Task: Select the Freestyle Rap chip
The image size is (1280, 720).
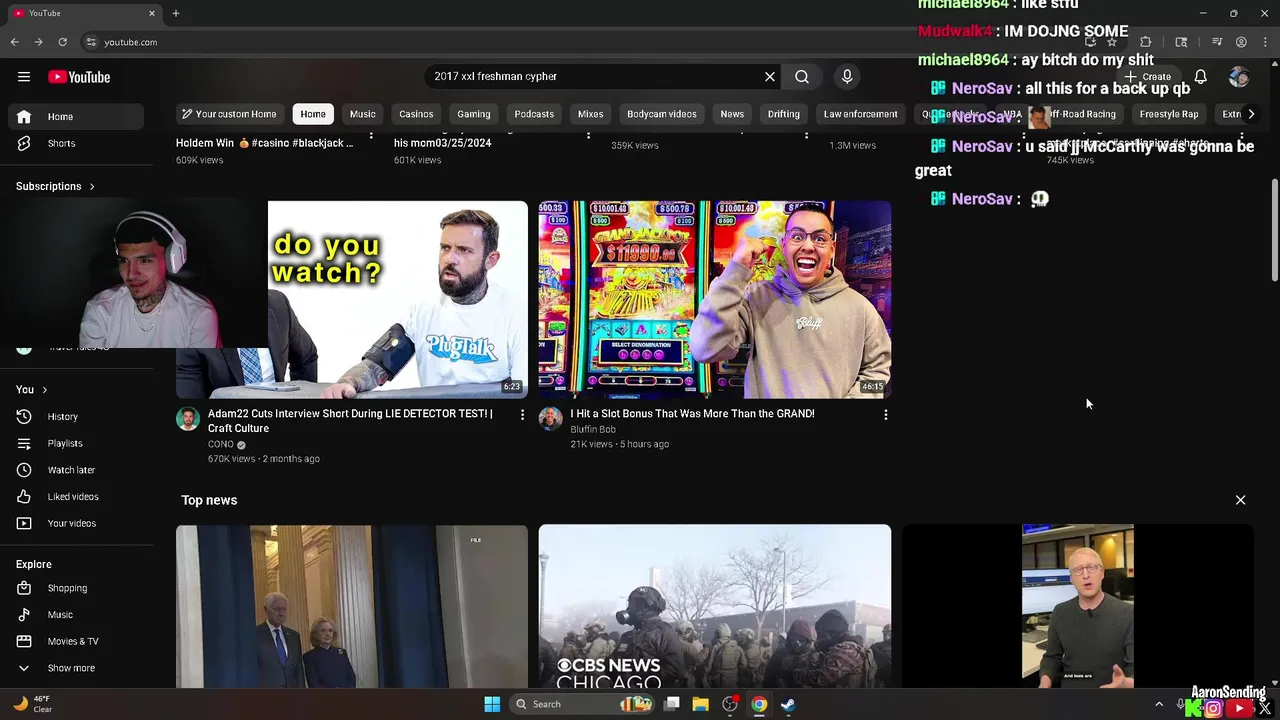Action: (x=1169, y=114)
